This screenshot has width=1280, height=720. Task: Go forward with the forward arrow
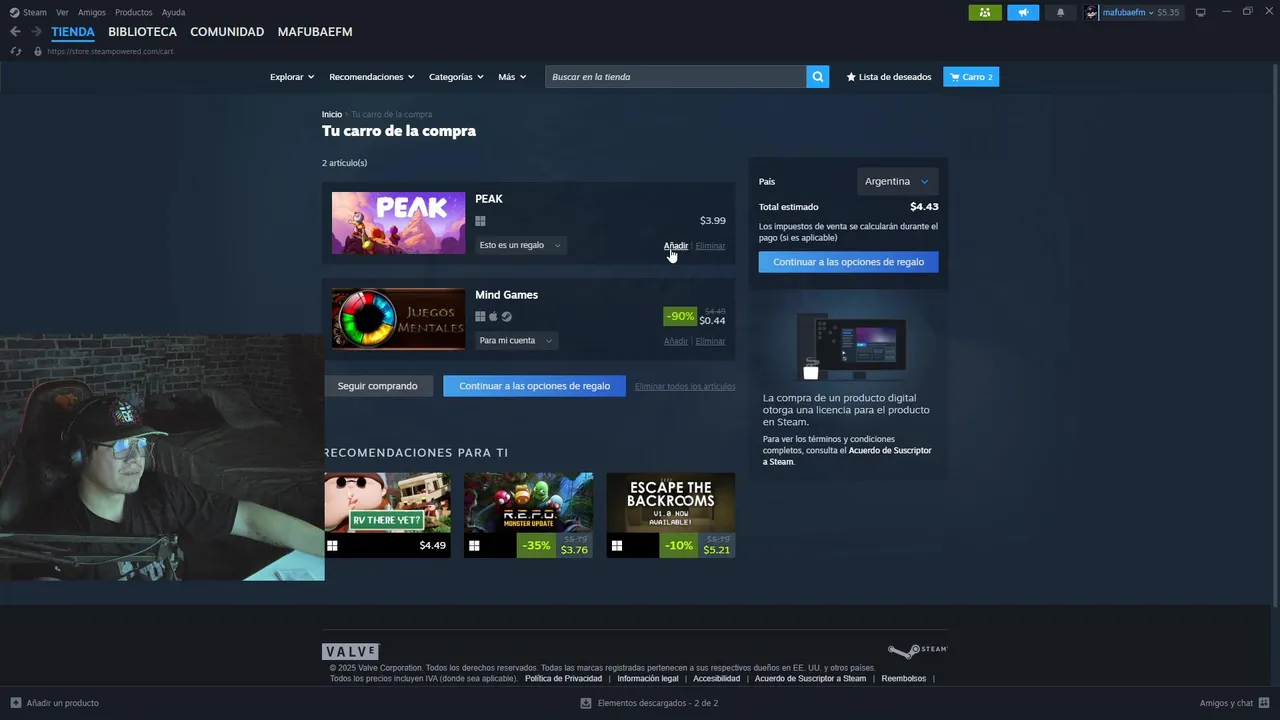click(x=36, y=32)
